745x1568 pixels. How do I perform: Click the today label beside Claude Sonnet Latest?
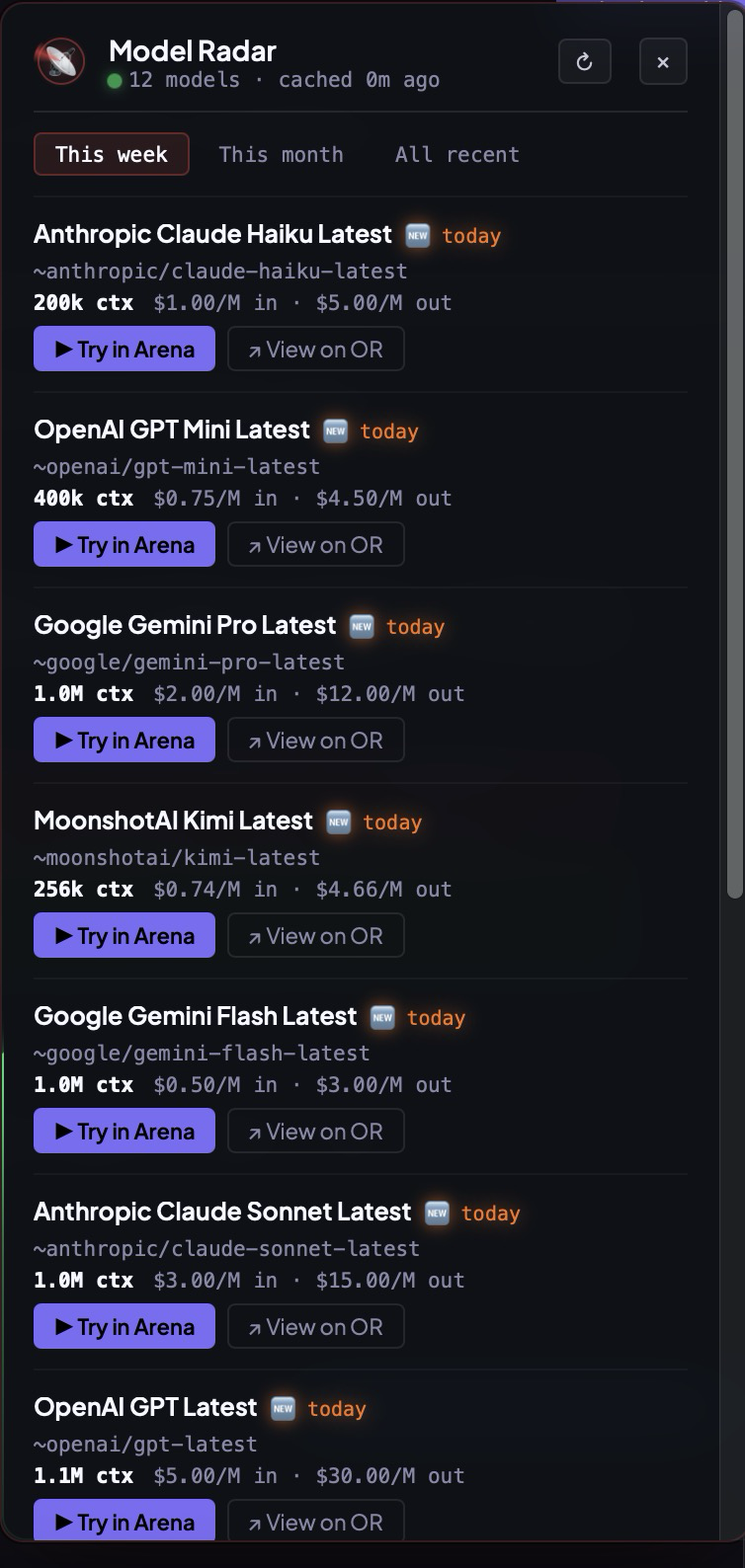pyautogui.click(x=491, y=1214)
